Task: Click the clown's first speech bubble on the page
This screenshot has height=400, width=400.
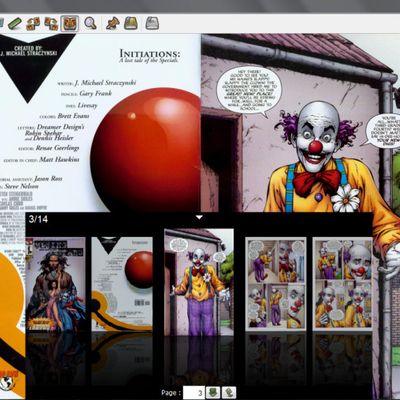Action: [249, 90]
